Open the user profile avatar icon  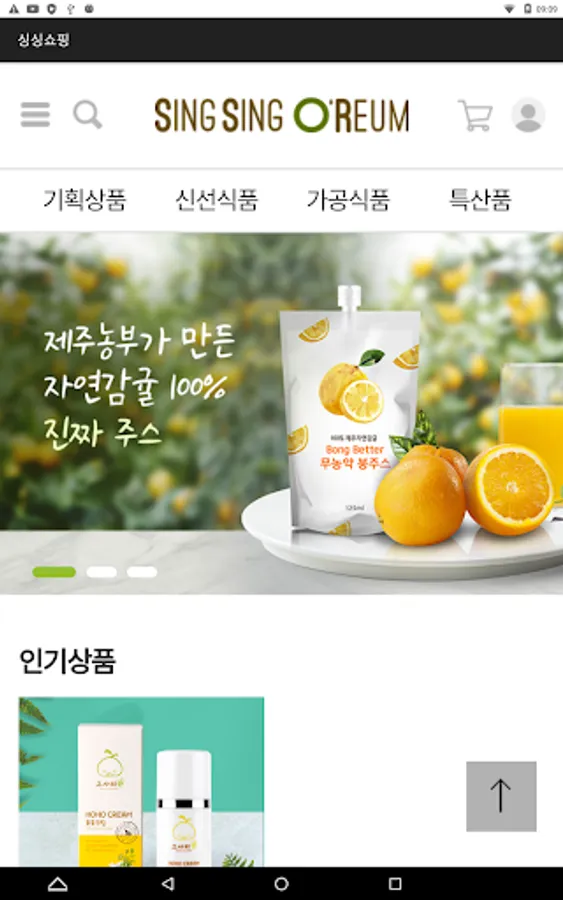click(x=528, y=115)
